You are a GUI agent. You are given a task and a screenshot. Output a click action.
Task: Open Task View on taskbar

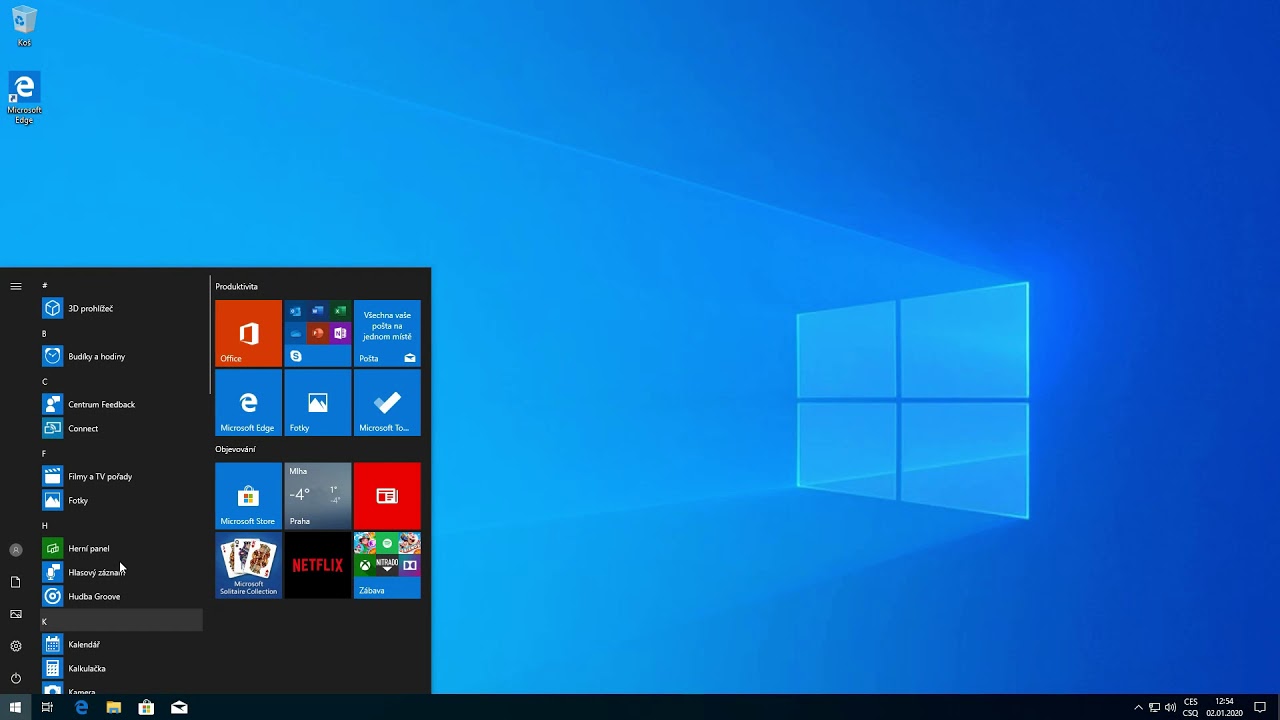(47, 707)
